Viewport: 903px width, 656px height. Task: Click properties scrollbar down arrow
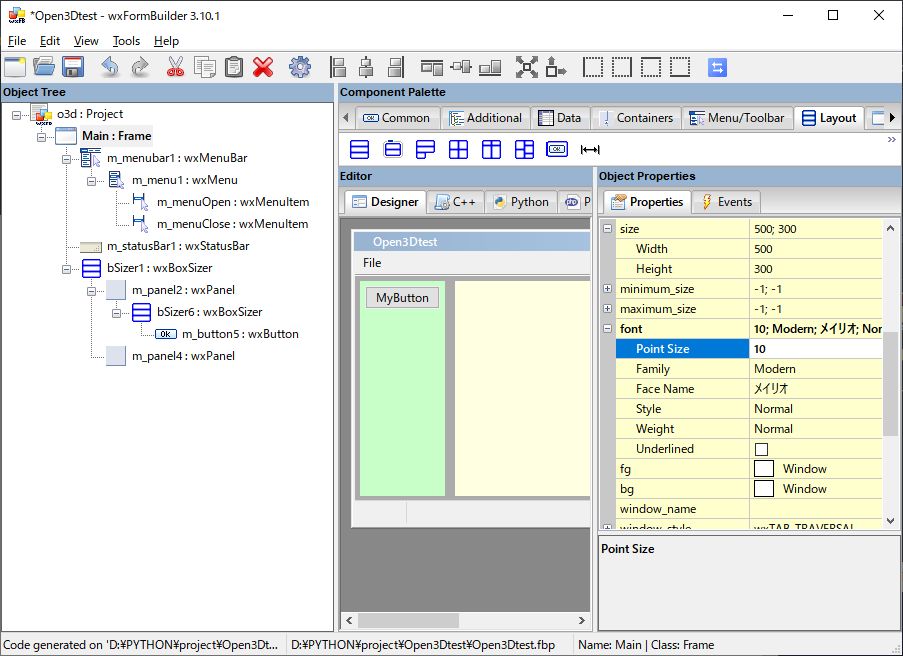click(890, 521)
